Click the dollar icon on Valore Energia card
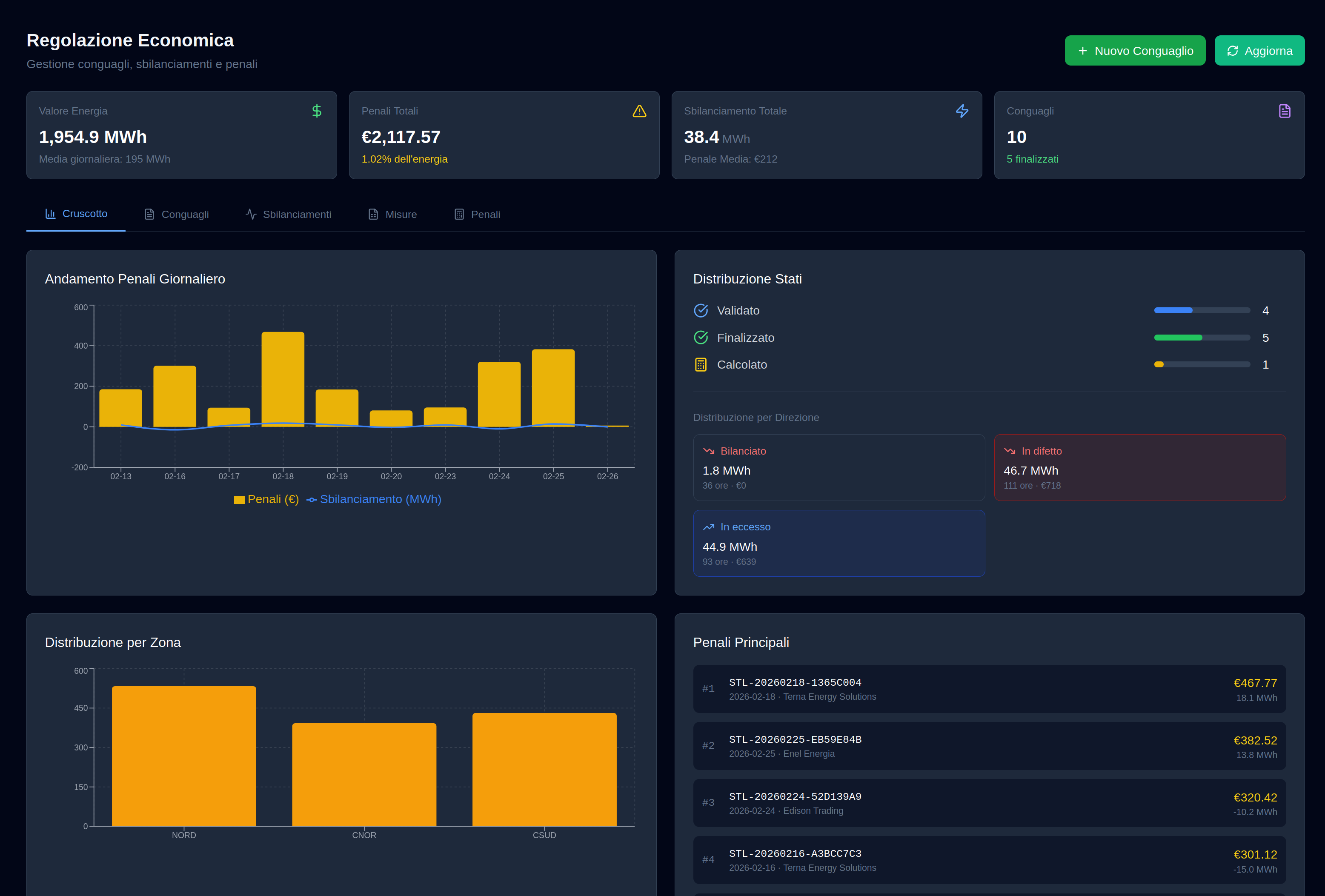This screenshot has height=896, width=1325. 316,111
